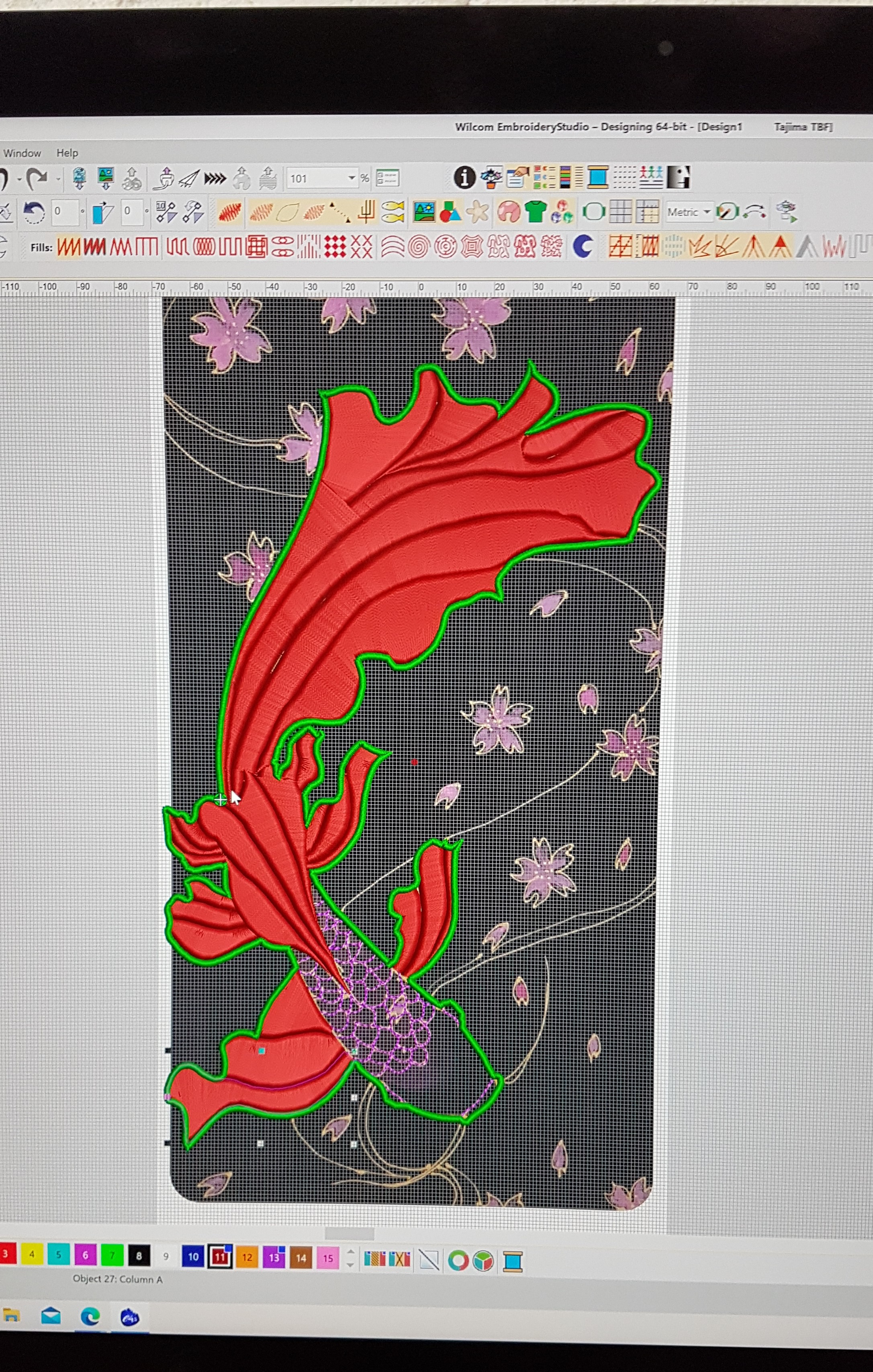Click the blue crescent moon icon
The image size is (873, 1372).
[582, 247]
